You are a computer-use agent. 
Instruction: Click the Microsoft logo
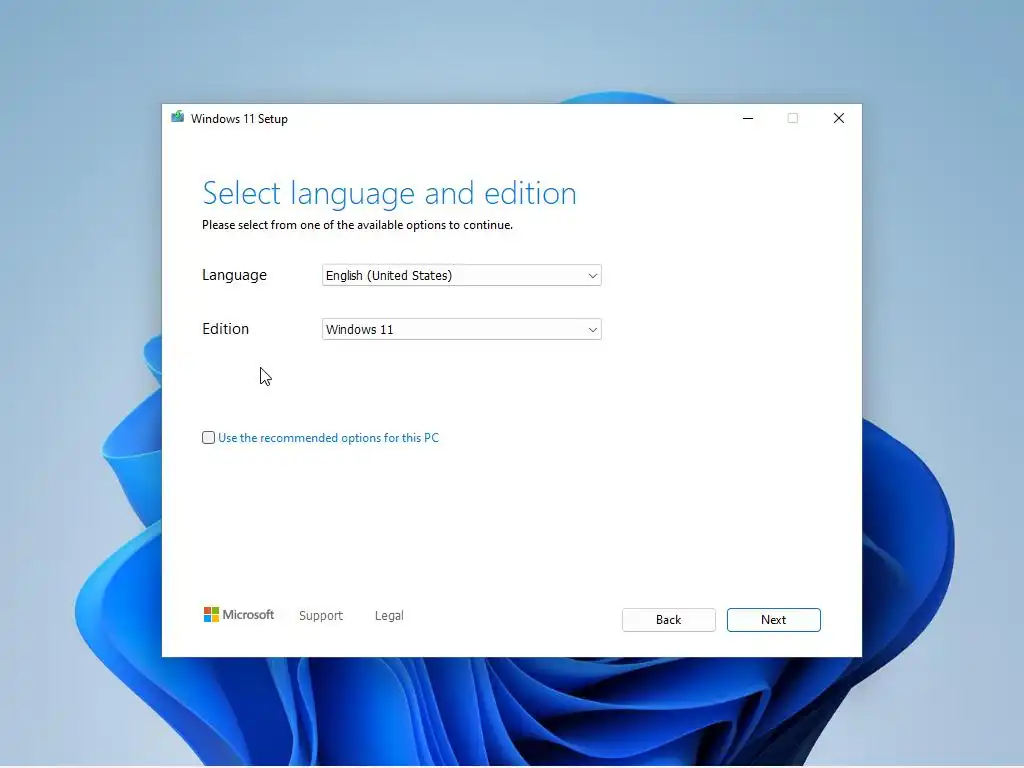[x=238, y=615]
